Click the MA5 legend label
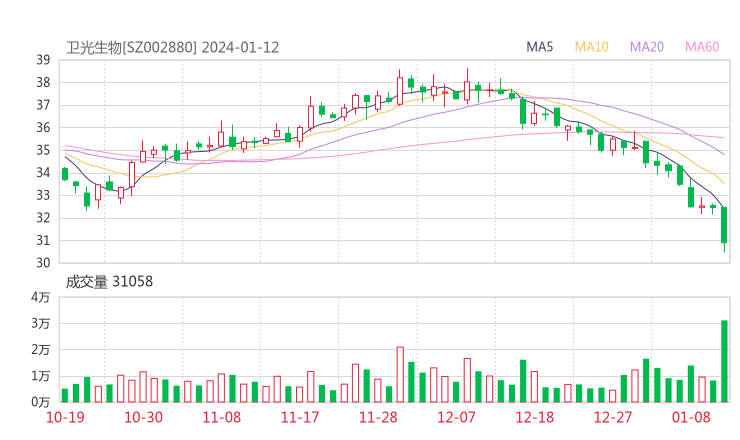This screenshot has height=440, width=740. [539, 47]
